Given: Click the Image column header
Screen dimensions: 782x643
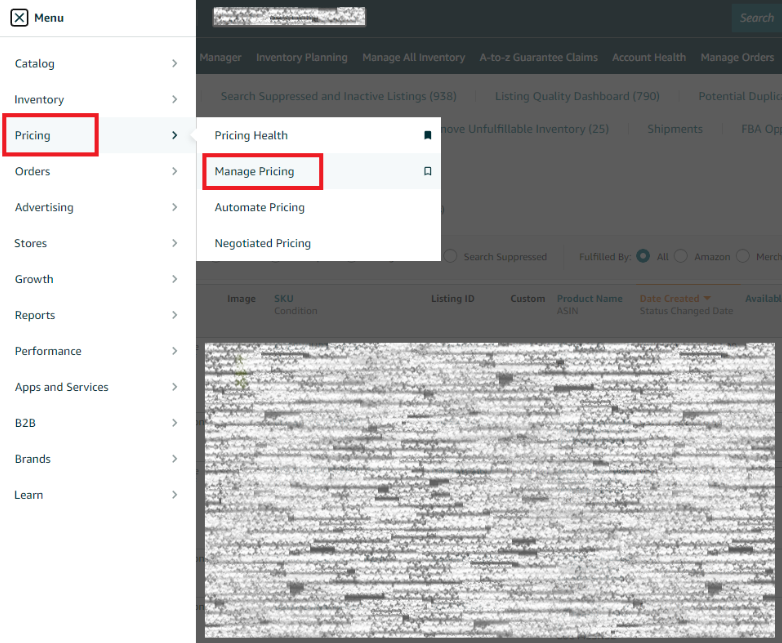Looking at the screenshot, I should (x=241, y=298).
